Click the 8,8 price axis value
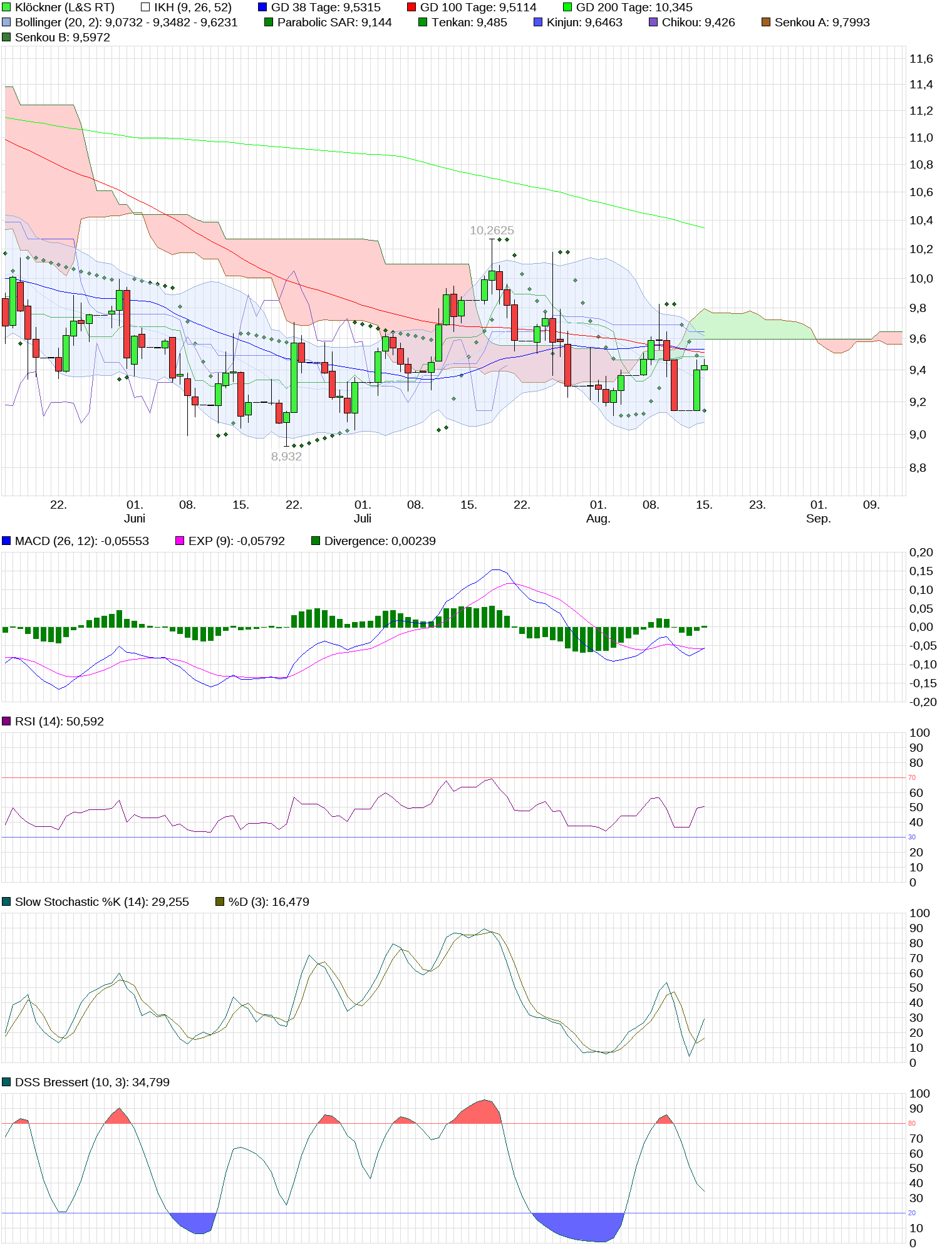952x1256 pixels. pos(918,468)
